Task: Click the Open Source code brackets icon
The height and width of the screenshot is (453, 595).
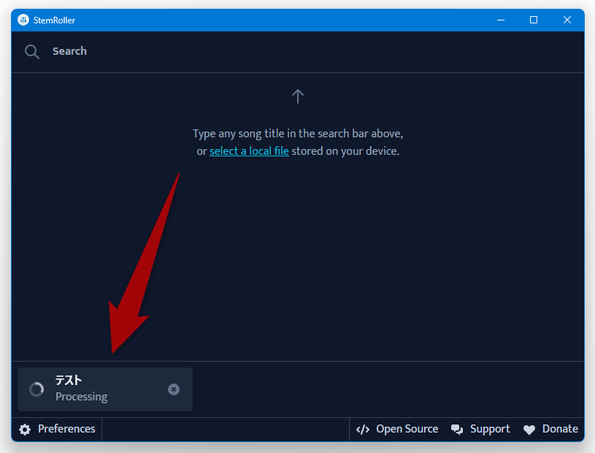Action: [363, 429]
